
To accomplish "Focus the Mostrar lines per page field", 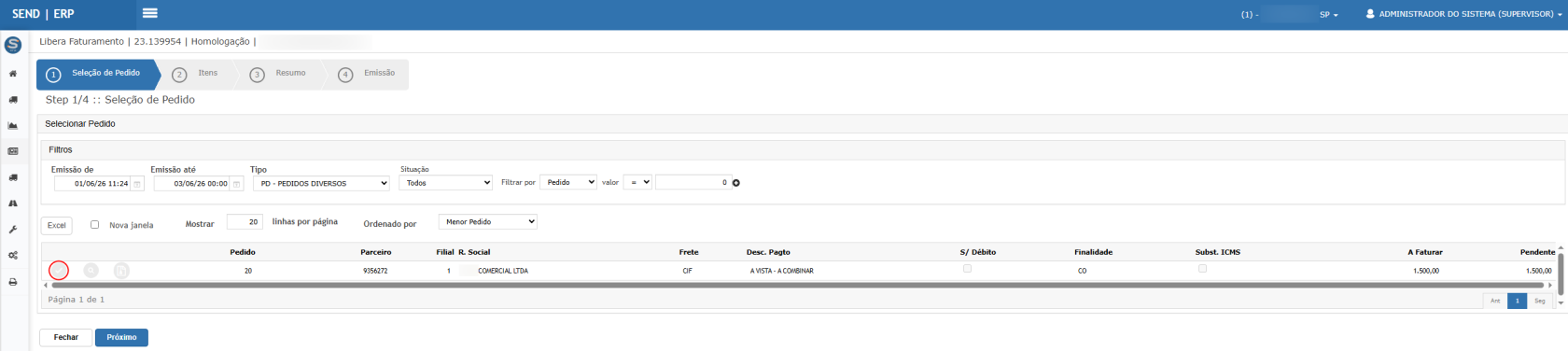I will point(245,222).
